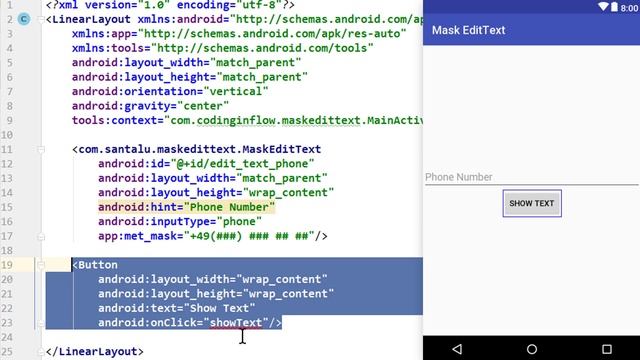Screen dimensions: 640x360
Task: Tap the Android home navigation button
Action: [532, 349]
